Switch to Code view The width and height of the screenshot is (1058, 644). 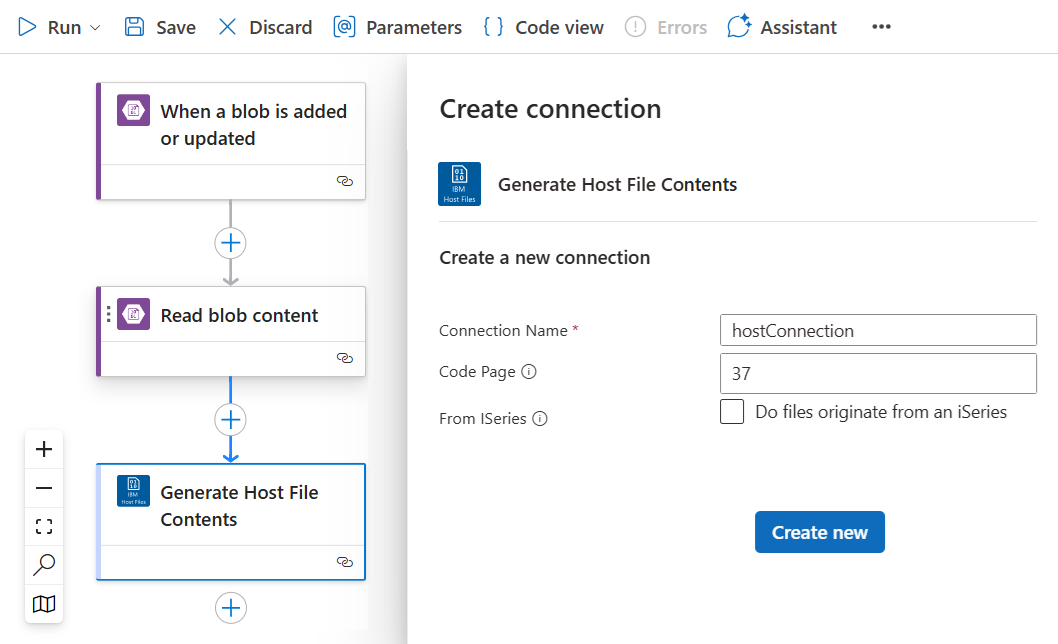tap(543, 27)
